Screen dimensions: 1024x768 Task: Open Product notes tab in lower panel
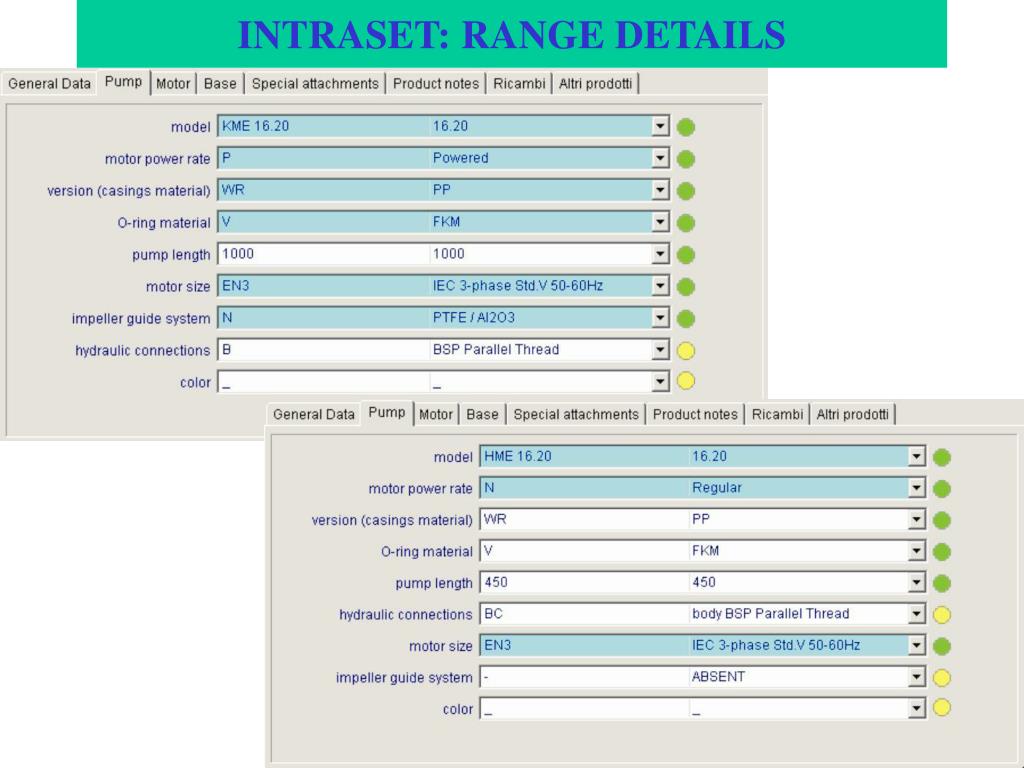coord(695,415)
